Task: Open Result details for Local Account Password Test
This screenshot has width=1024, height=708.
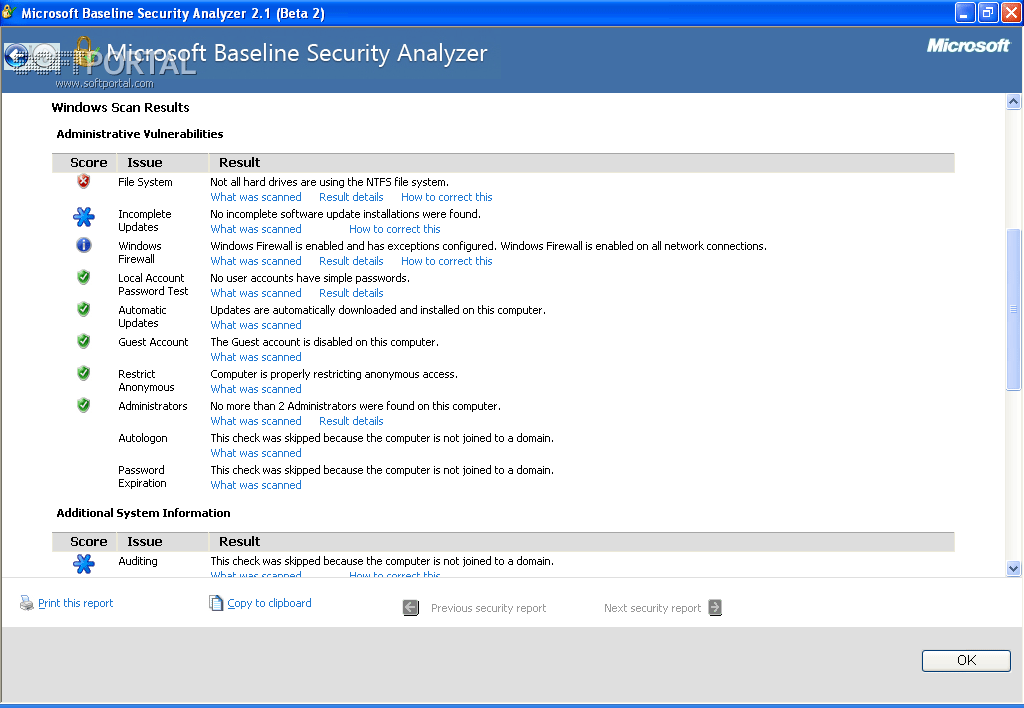Action: tap(351, 293)
